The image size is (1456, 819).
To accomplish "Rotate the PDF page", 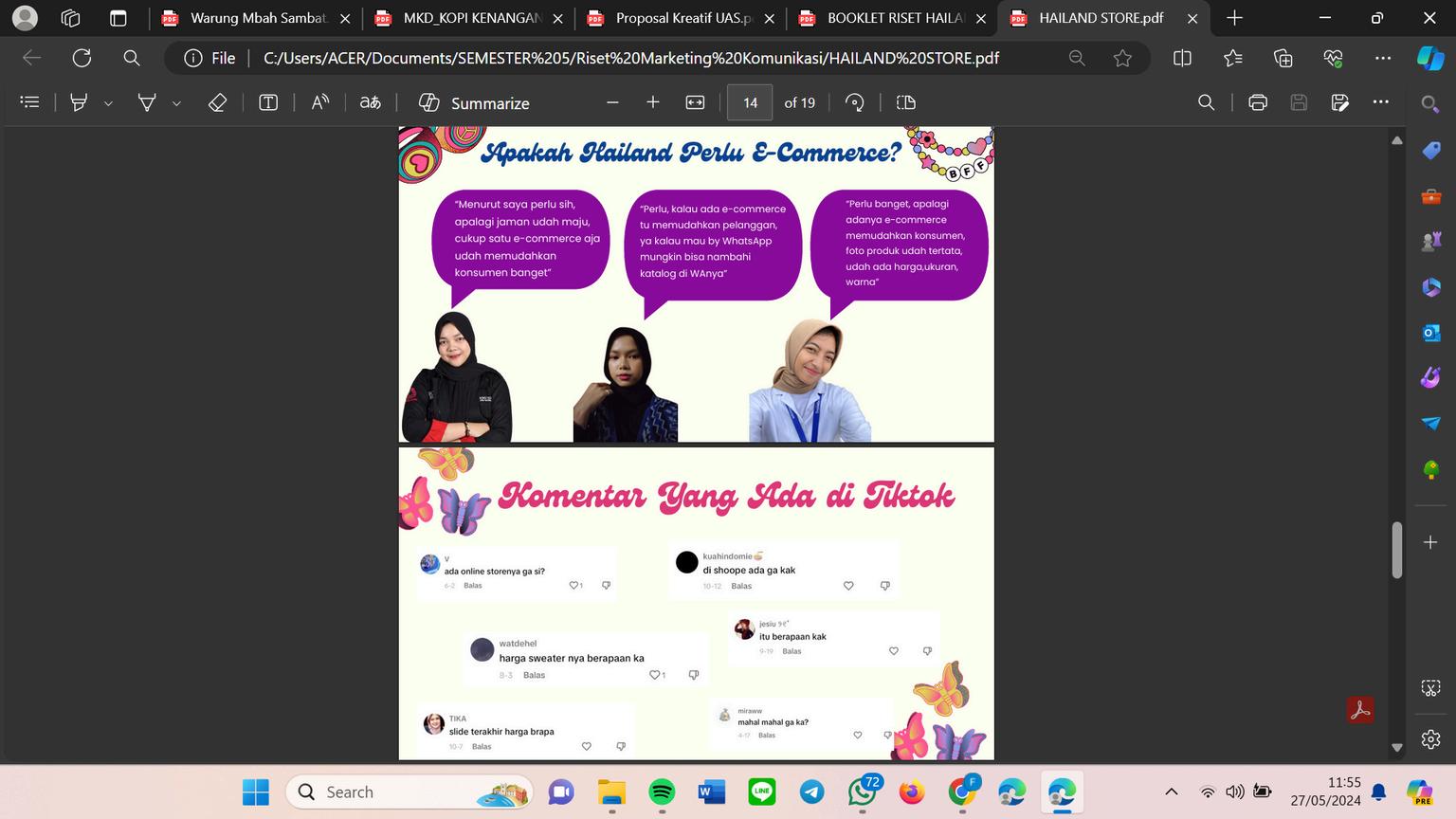I will coord(854,102).
